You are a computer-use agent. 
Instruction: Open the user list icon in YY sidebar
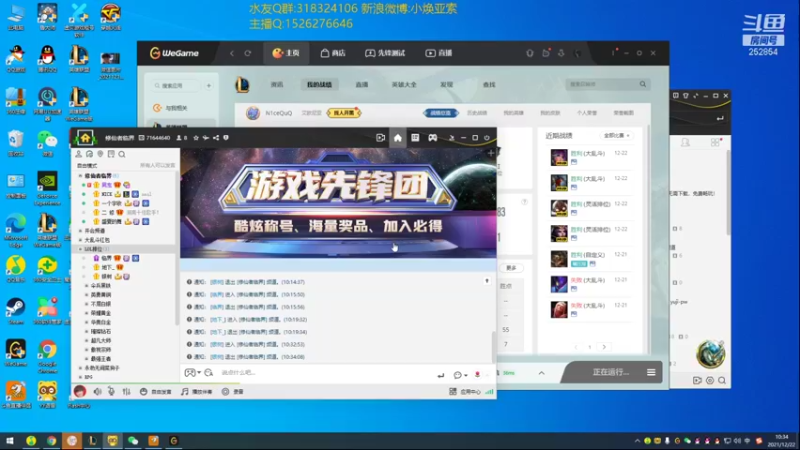pyautogui.click(x=79, y=154)
